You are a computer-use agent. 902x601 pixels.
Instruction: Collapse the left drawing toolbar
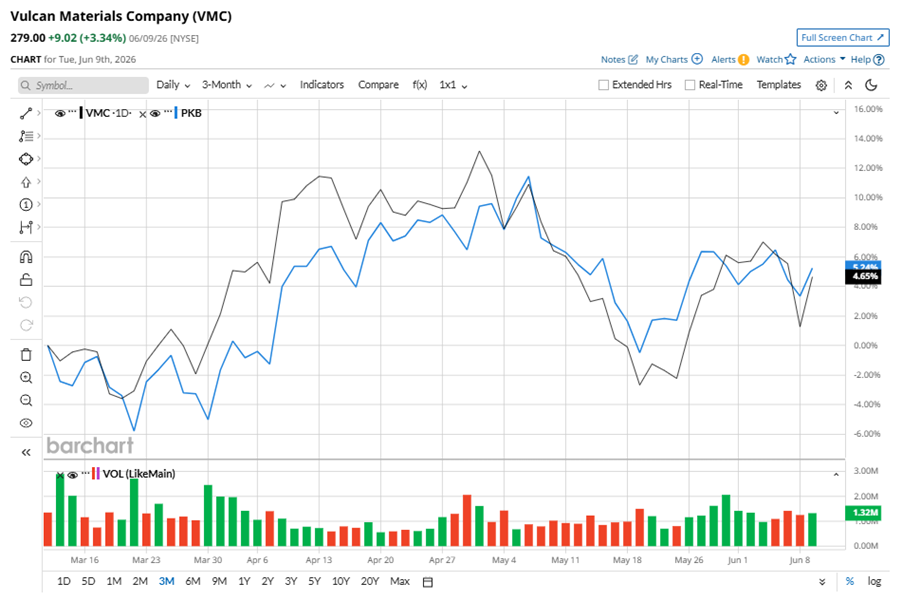[x=26, y=453]
